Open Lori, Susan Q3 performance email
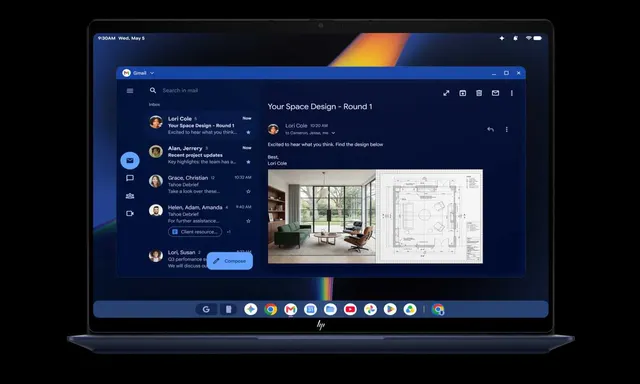 click(201, 259)
